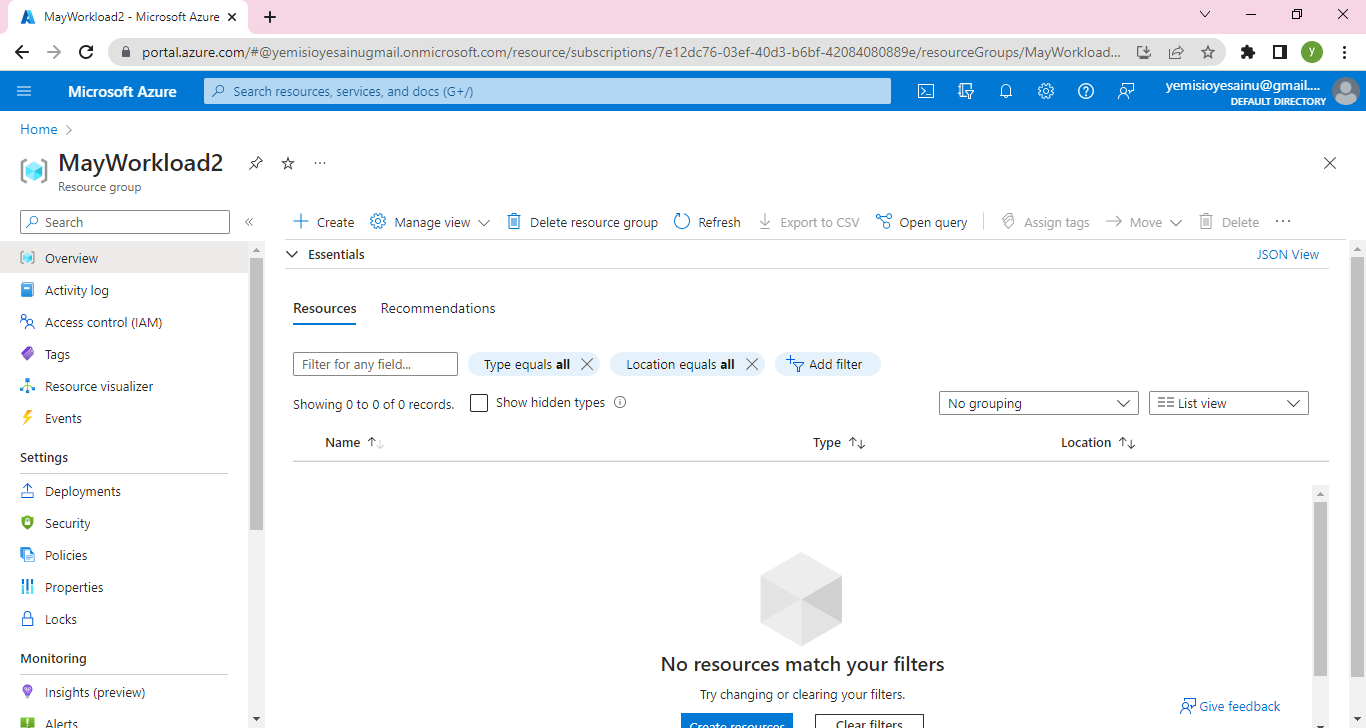Viewport: 1366px width, 728px height.
Task: Click the left menu scrollbar down arrow
Action: pos(256,718)
